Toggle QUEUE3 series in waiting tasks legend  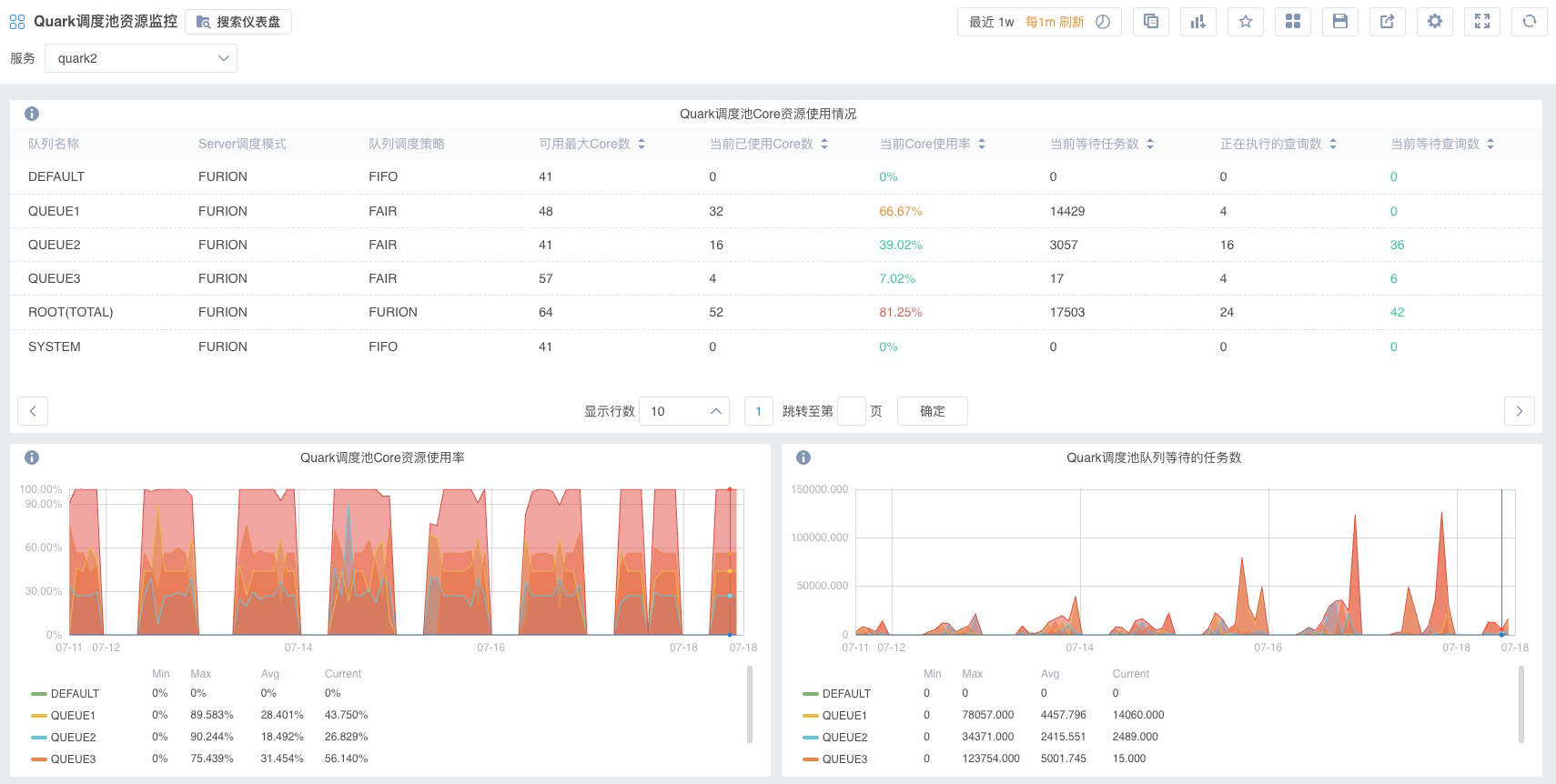coord(834,759)
